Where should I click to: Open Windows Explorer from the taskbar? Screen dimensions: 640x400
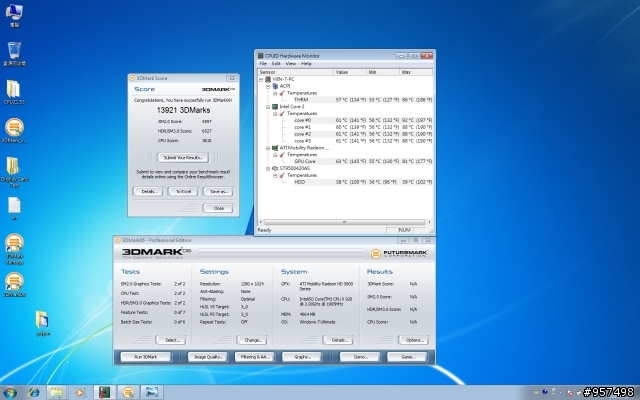pyautogui.click(x=56, y=393)
